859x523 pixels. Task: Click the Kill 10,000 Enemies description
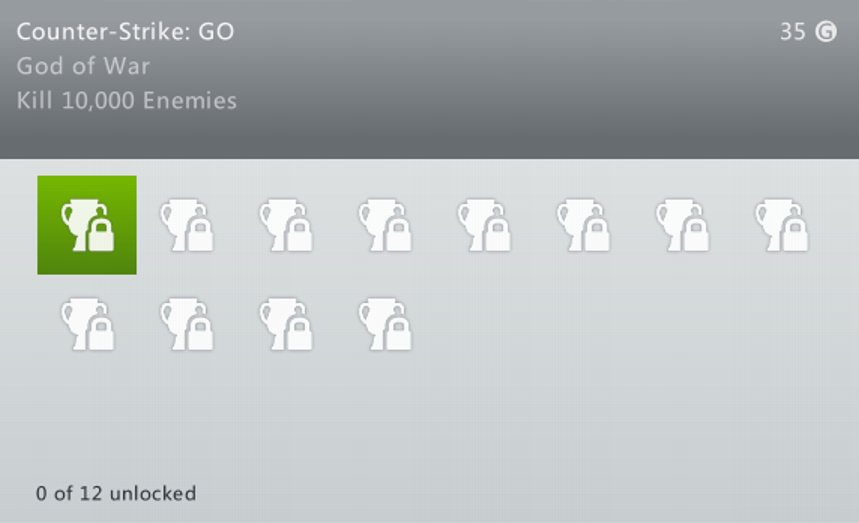[x=127, y=101]
